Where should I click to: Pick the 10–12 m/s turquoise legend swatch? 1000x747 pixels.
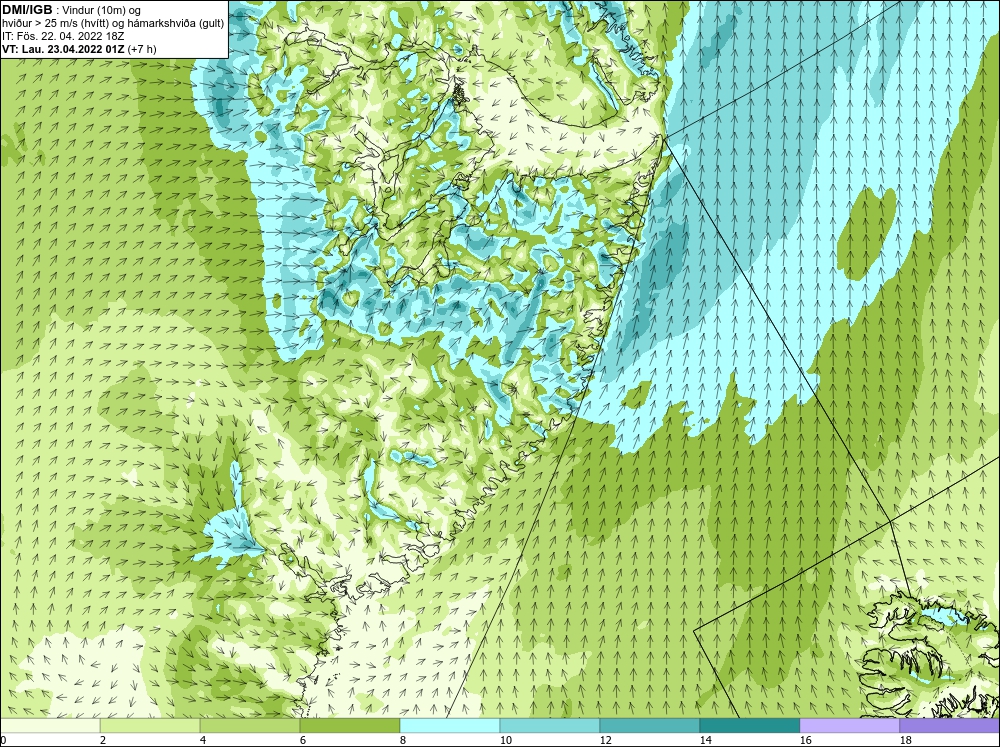pos(550,726)
